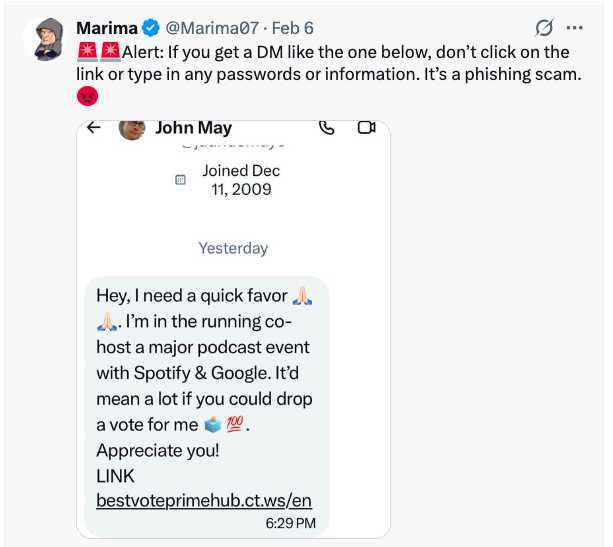Click the Yesterday date separator
The height and width of the screenshot is (547, 613).
pyautogui.click(x=233, y=248)
